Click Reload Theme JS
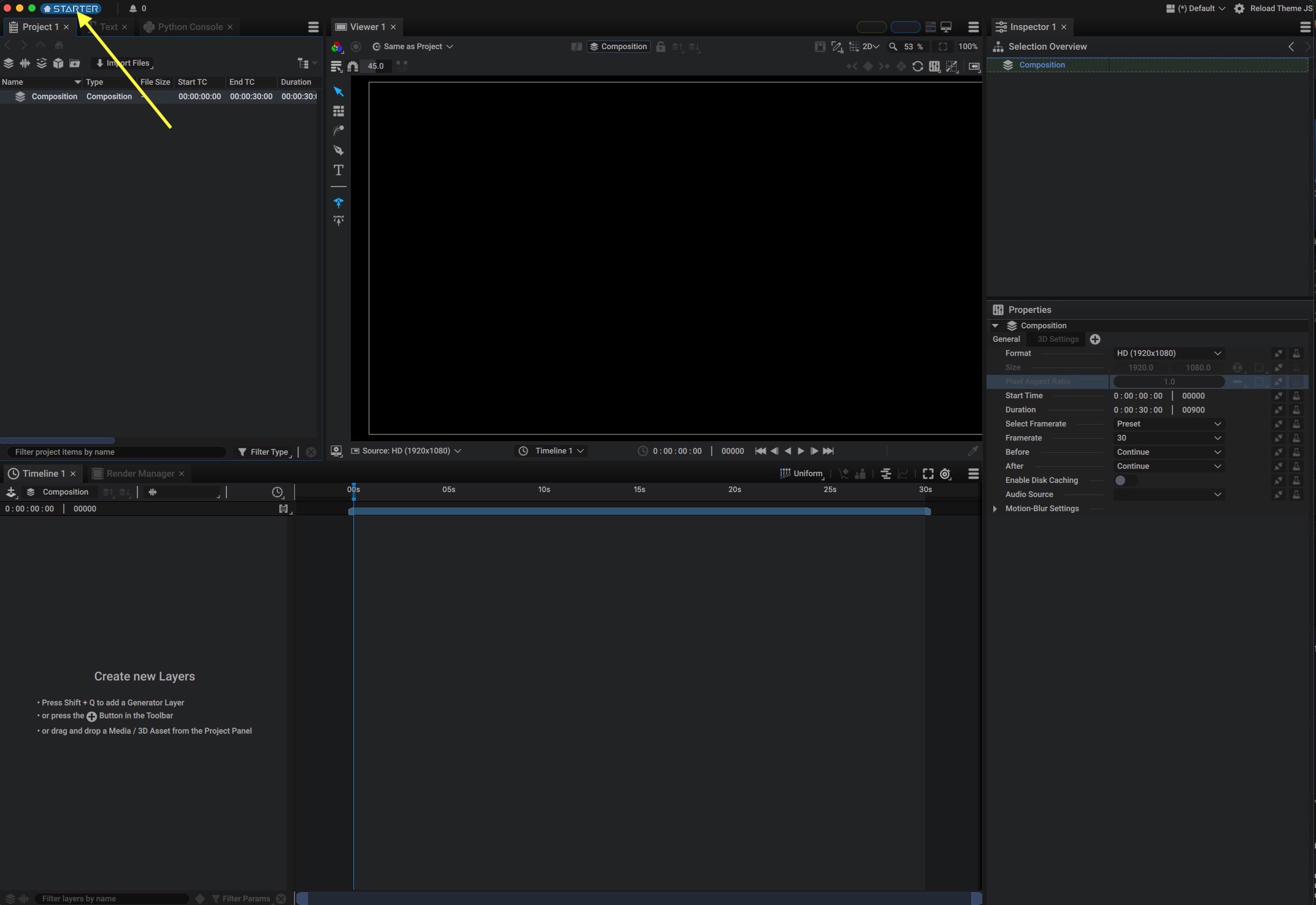Image resolution: width=1316 pixels, height=905 pixels. 1281,9
